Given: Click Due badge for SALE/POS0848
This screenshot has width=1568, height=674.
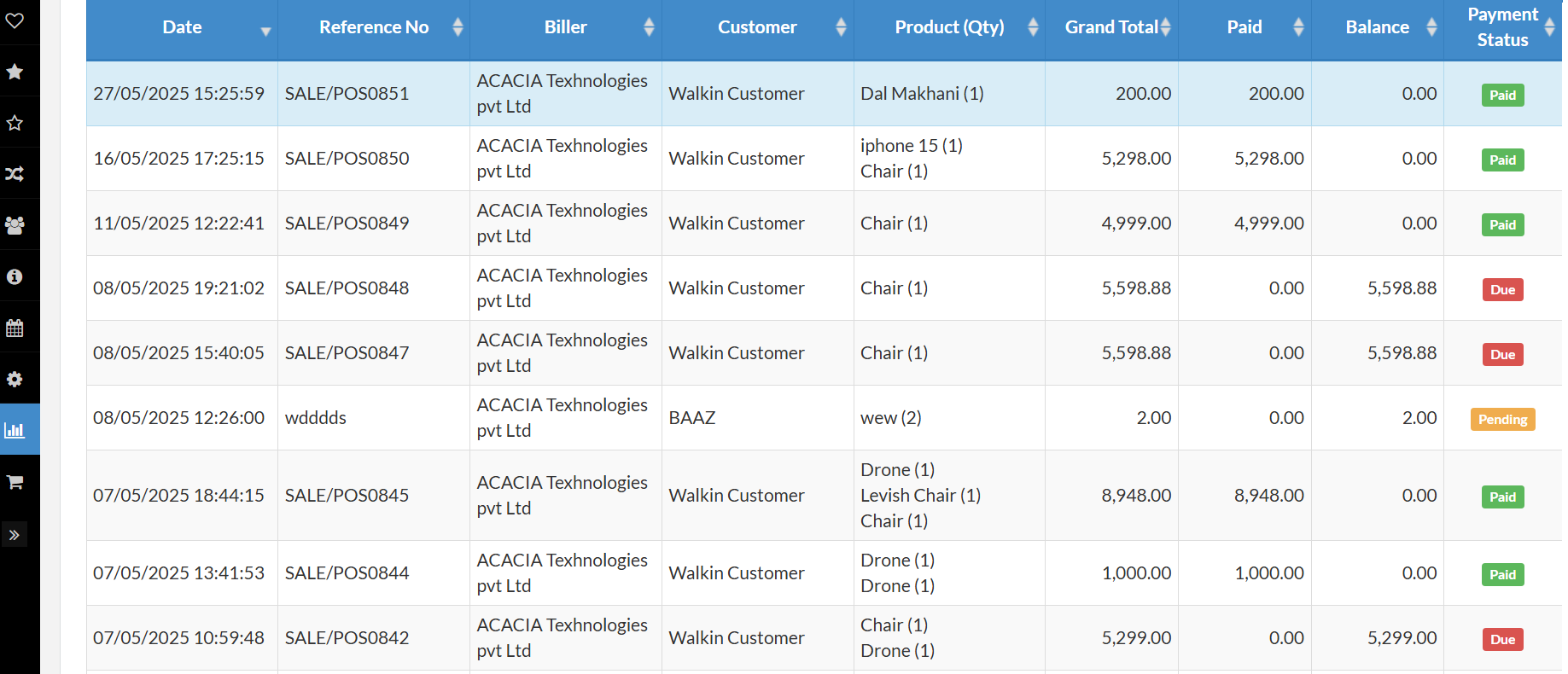Looking at the screenshot, I should click(1502, 289).
